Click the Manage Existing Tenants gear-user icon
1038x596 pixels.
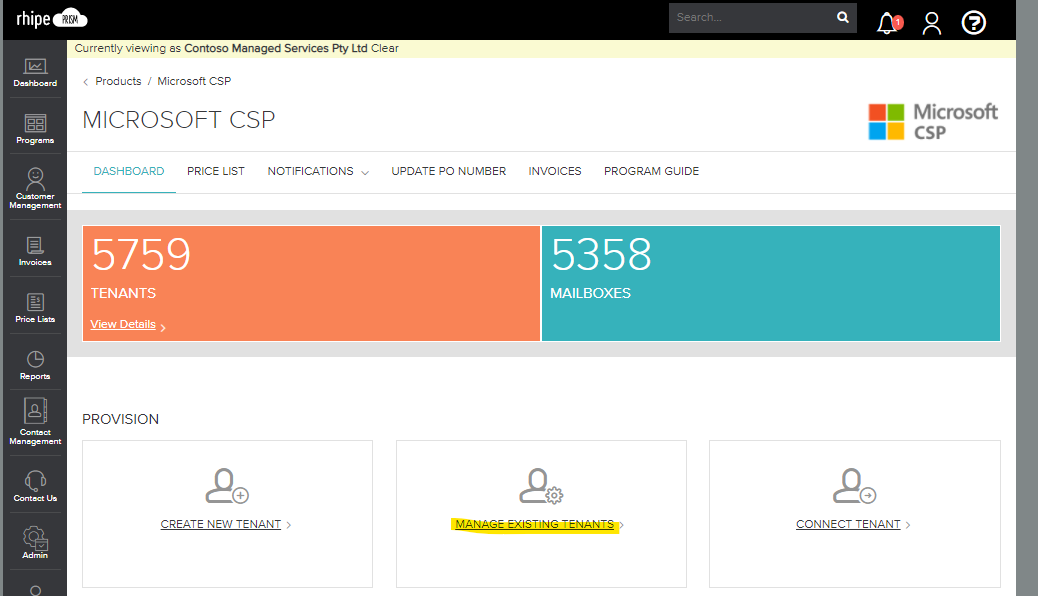click(x=541, y=486)
